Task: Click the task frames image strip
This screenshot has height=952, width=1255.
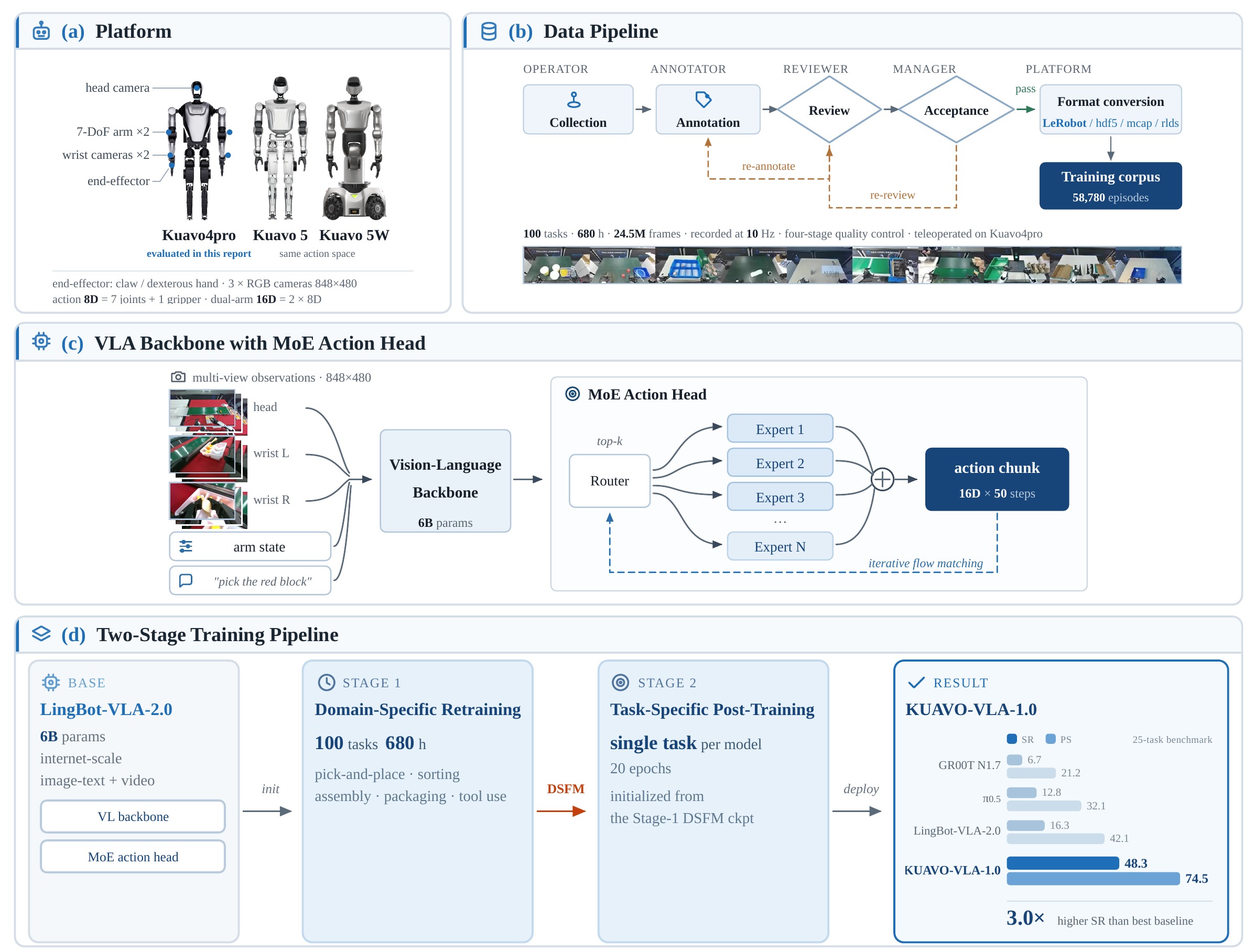Action: click(851, 264)
